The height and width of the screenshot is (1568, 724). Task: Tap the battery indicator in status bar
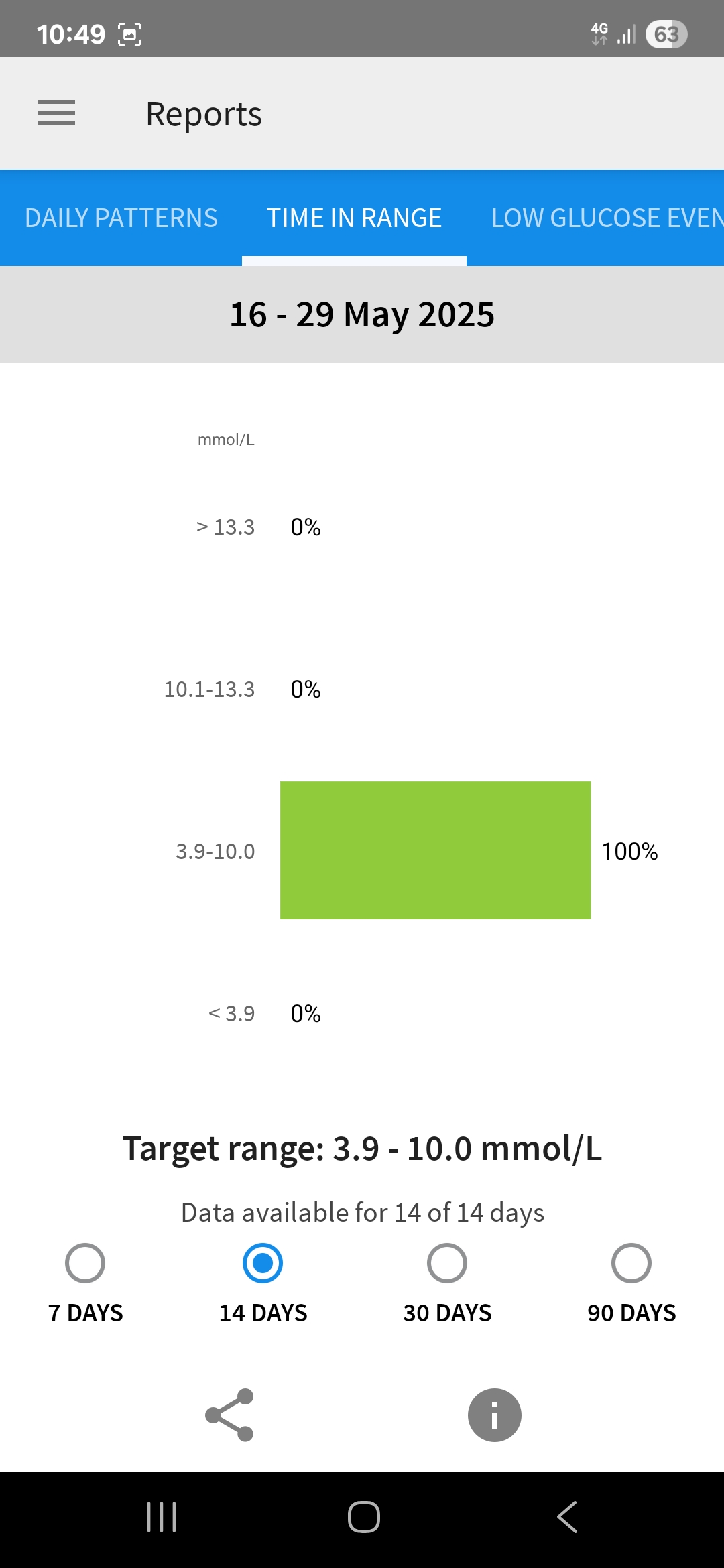pyautogui.click(x=666, y=34)
